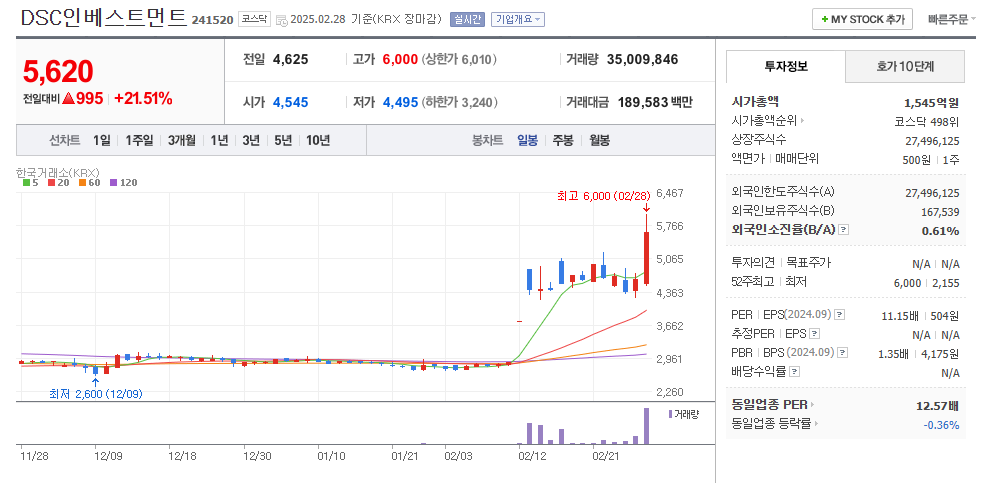Click the plus icon on MY STOCK 추가
Screen dimensions: 991x483
(x=824, y=20)
